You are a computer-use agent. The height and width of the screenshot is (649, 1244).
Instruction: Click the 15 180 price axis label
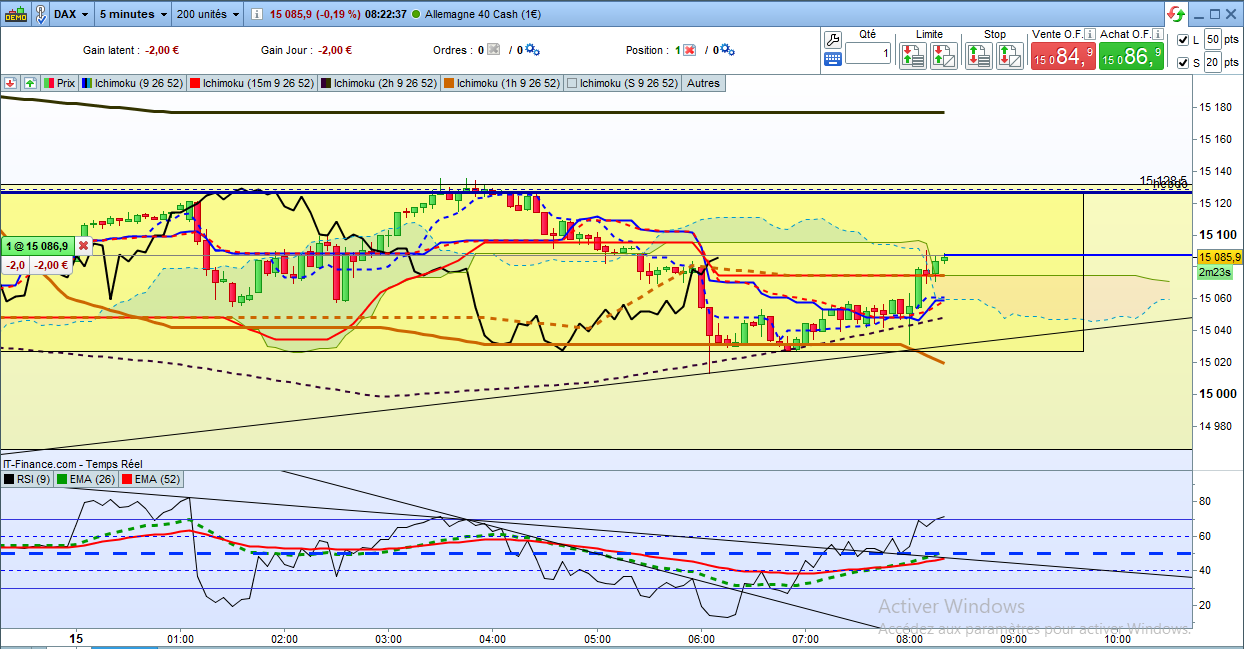[x=1216, y=108]
